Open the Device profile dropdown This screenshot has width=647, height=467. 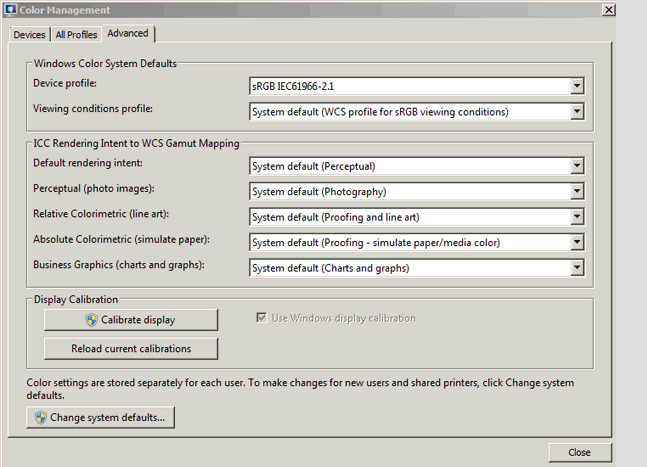[x=577, y=87]
